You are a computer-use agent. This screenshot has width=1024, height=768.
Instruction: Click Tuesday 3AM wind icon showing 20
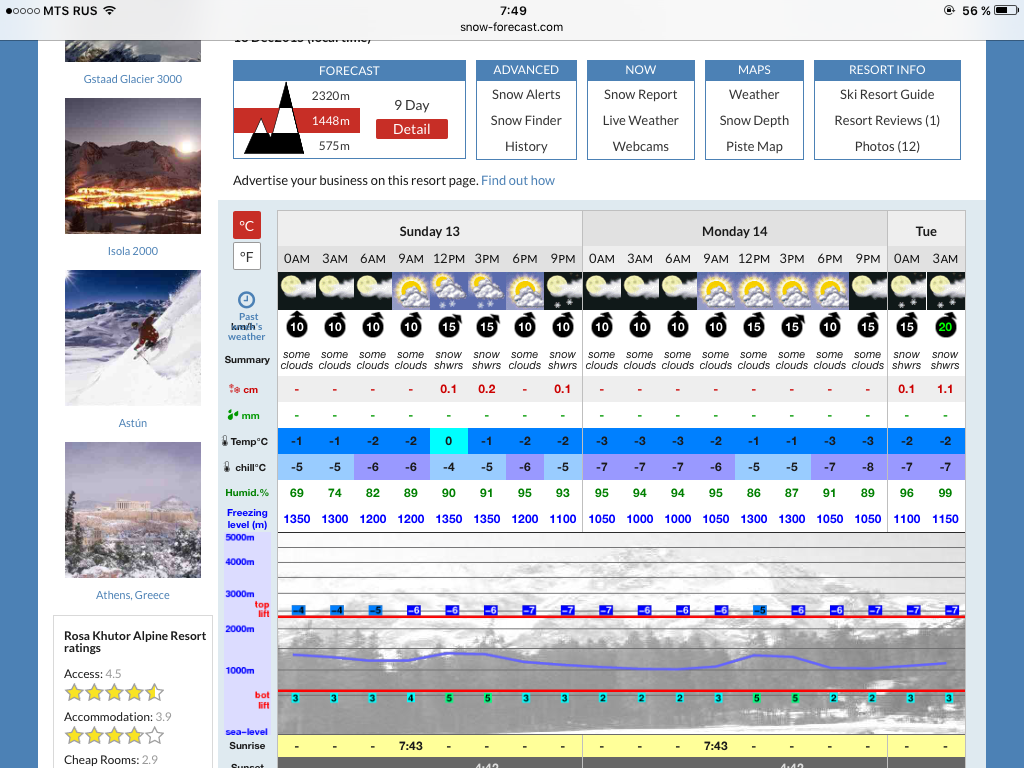tap(945, 325)
